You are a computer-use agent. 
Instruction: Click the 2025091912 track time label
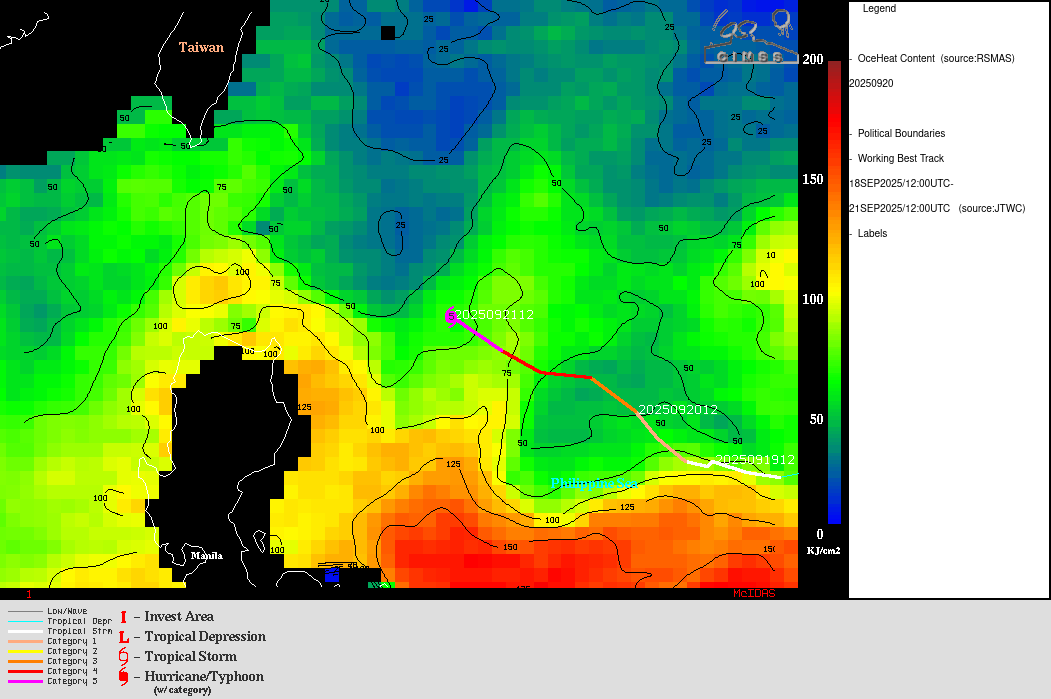pos(755,460)
